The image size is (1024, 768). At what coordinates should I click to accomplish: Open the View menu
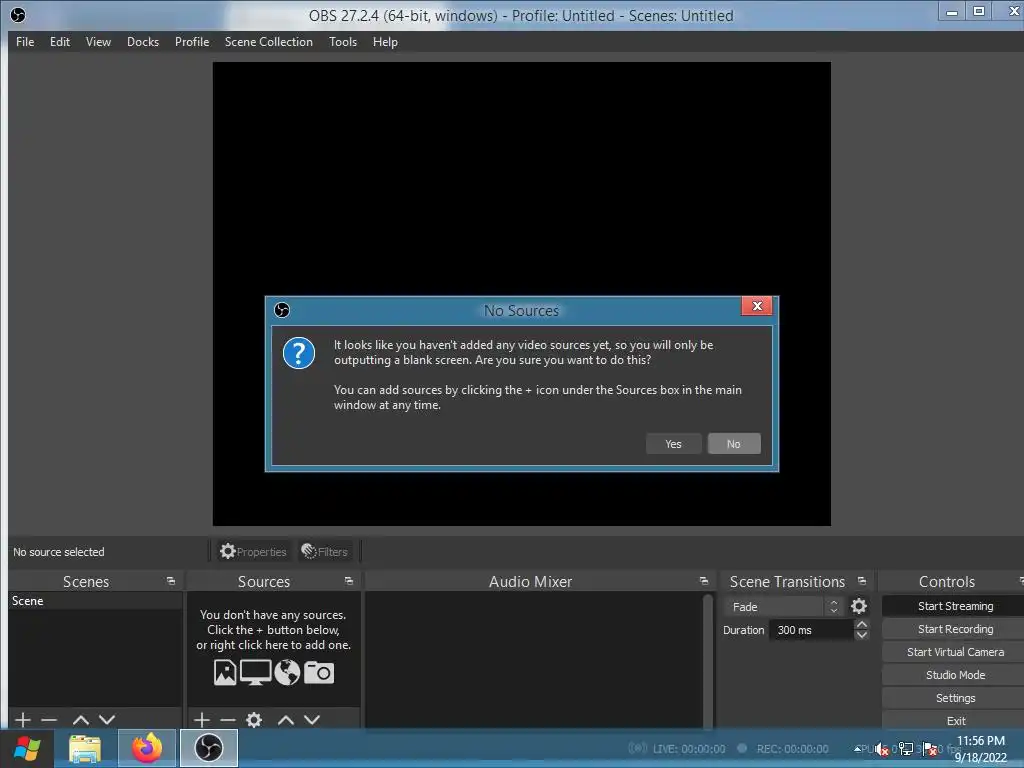[99, 42]
